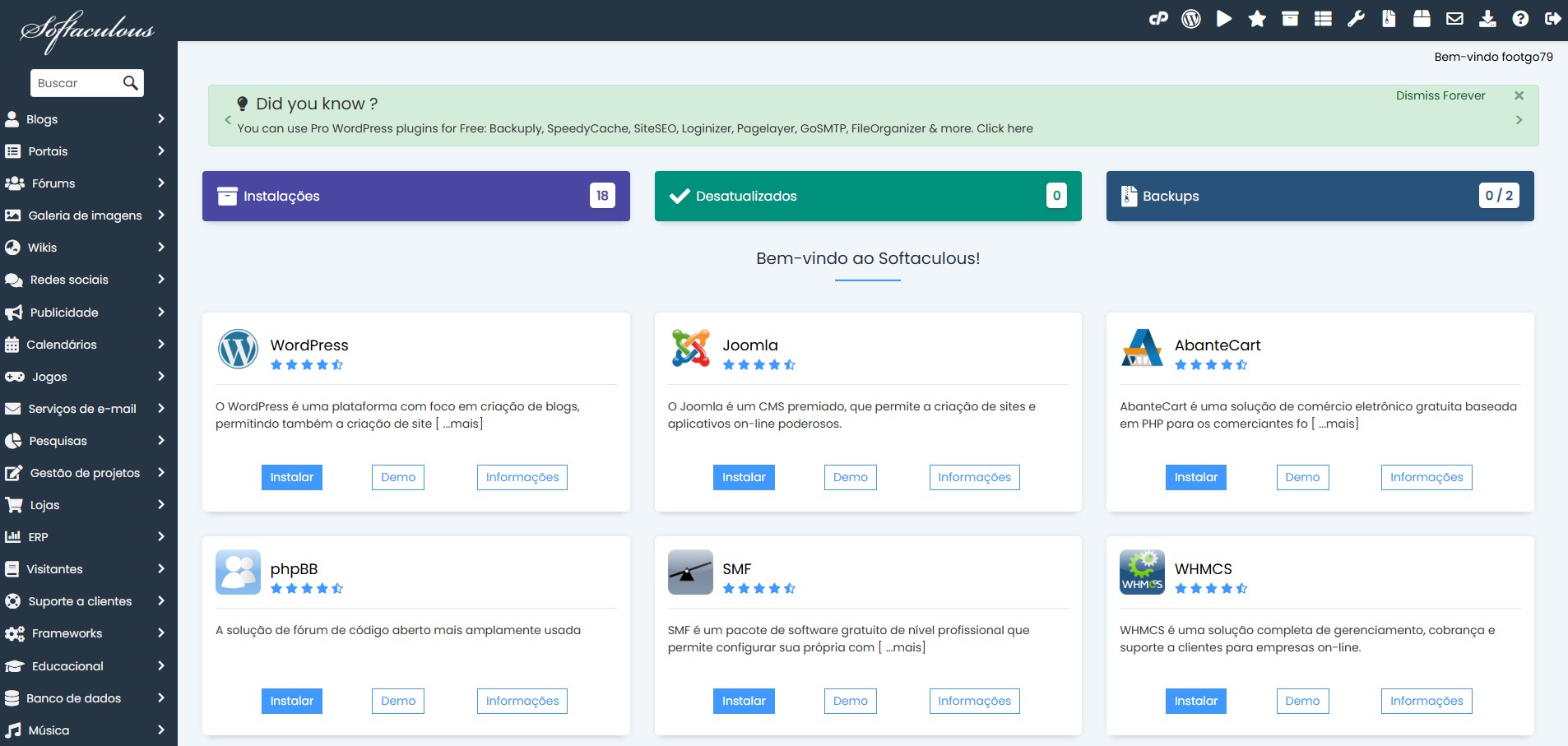Click the magnifier search icon in sidebar
Screen dimensions: 1568x746
(130, 83)
